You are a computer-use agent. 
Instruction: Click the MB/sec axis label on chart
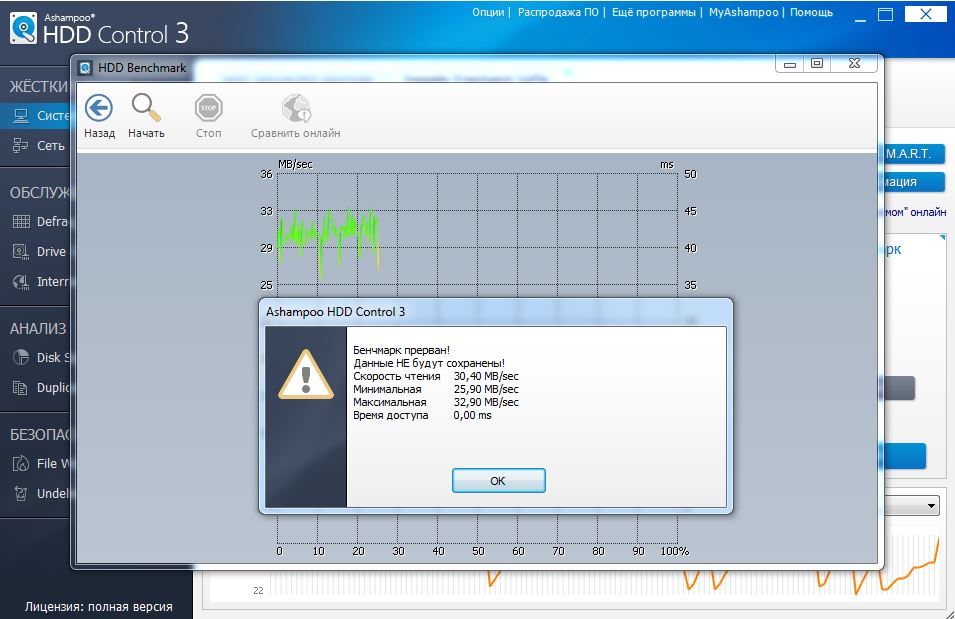(x=295, y=164)
